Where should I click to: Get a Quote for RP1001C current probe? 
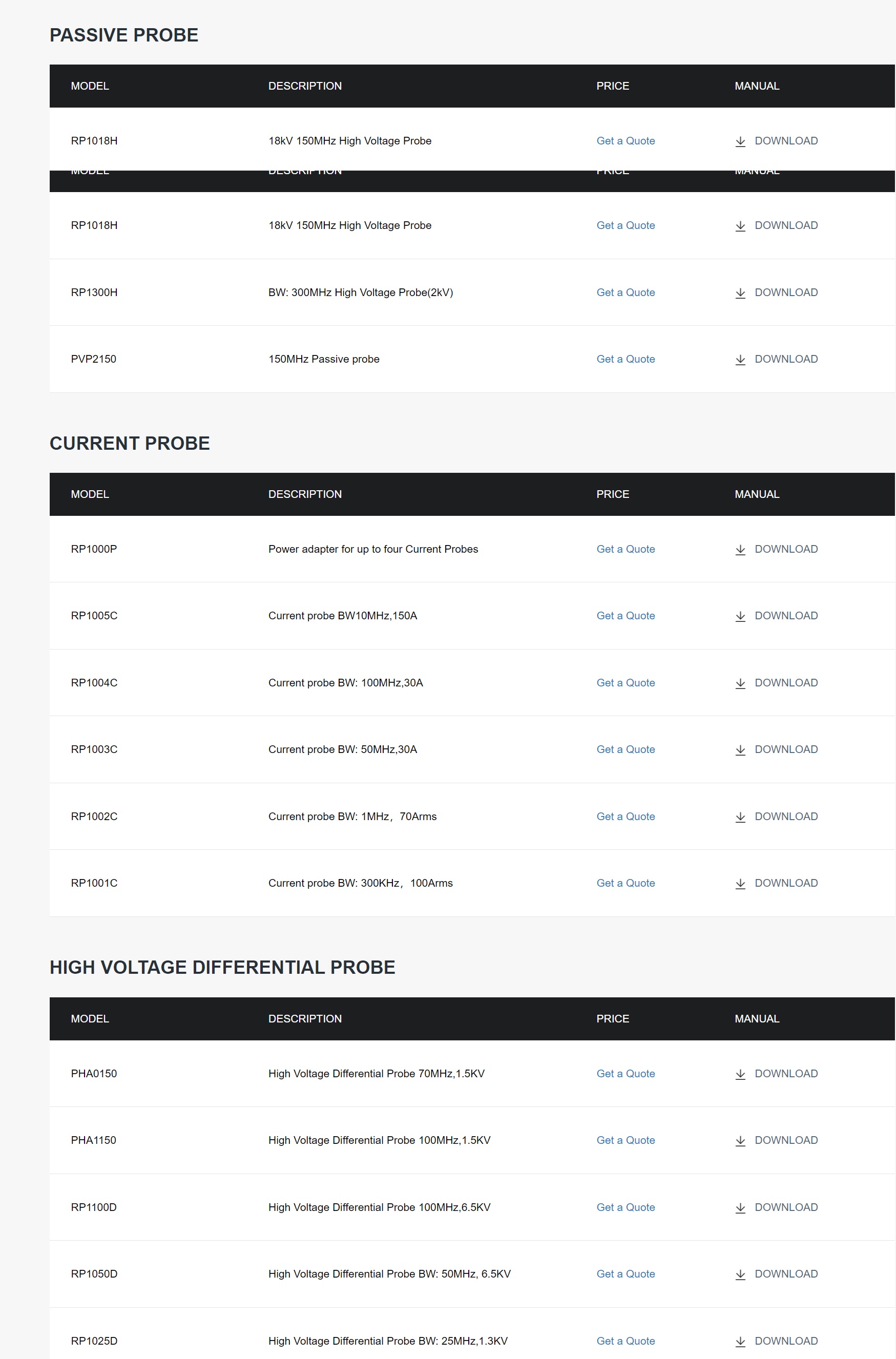tap(626, 883)
